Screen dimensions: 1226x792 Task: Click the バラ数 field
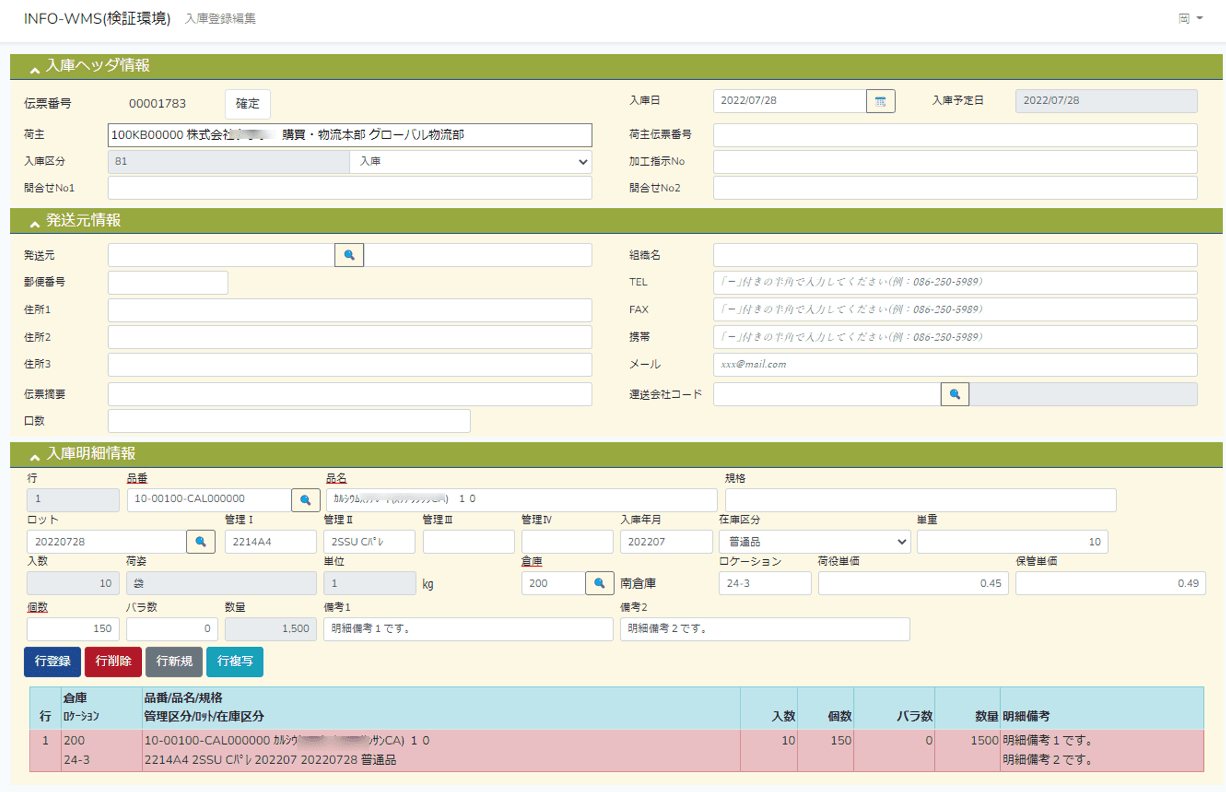(x=172, y=629)
